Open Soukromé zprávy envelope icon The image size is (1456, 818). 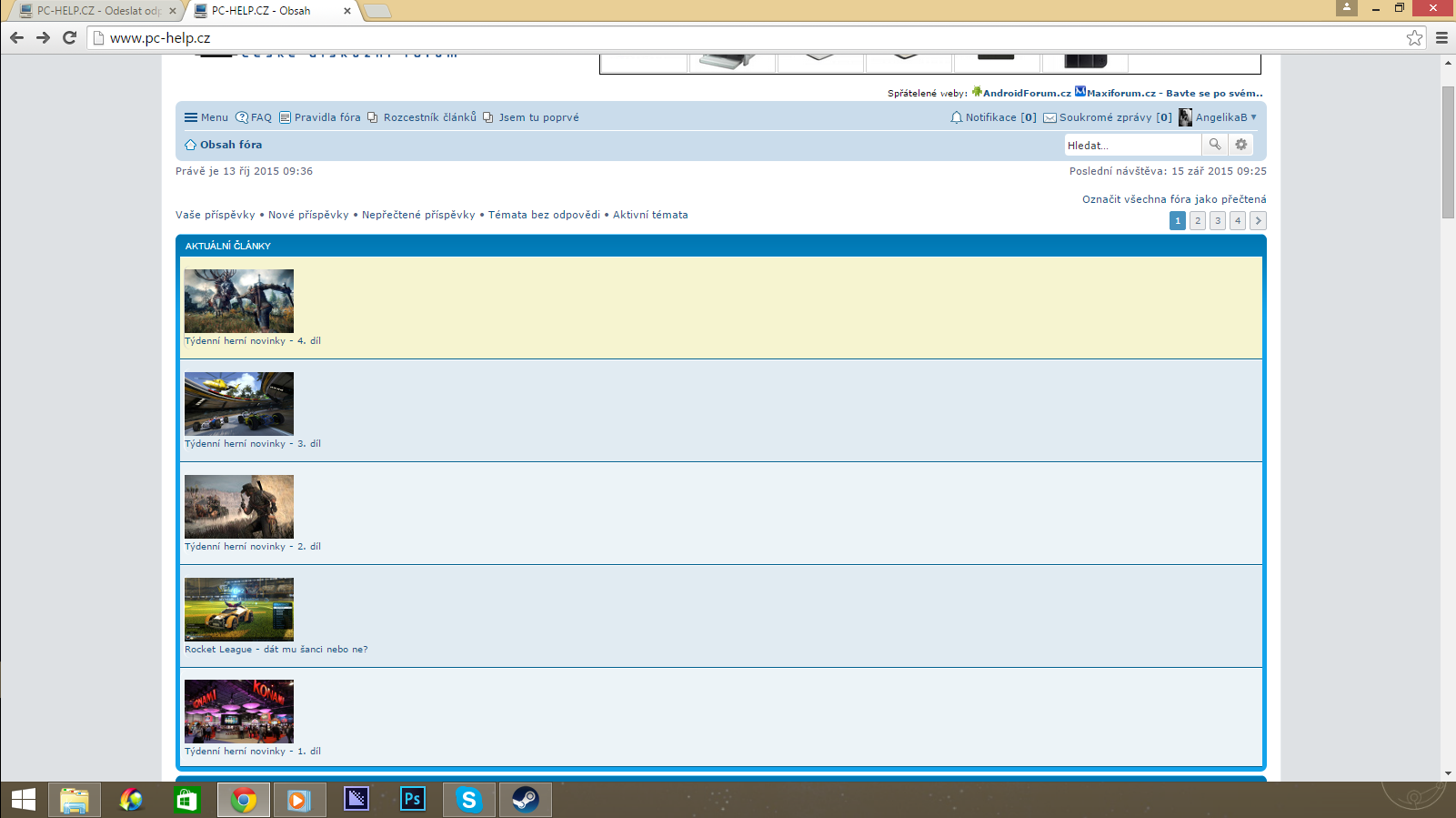click(1049, 117)
